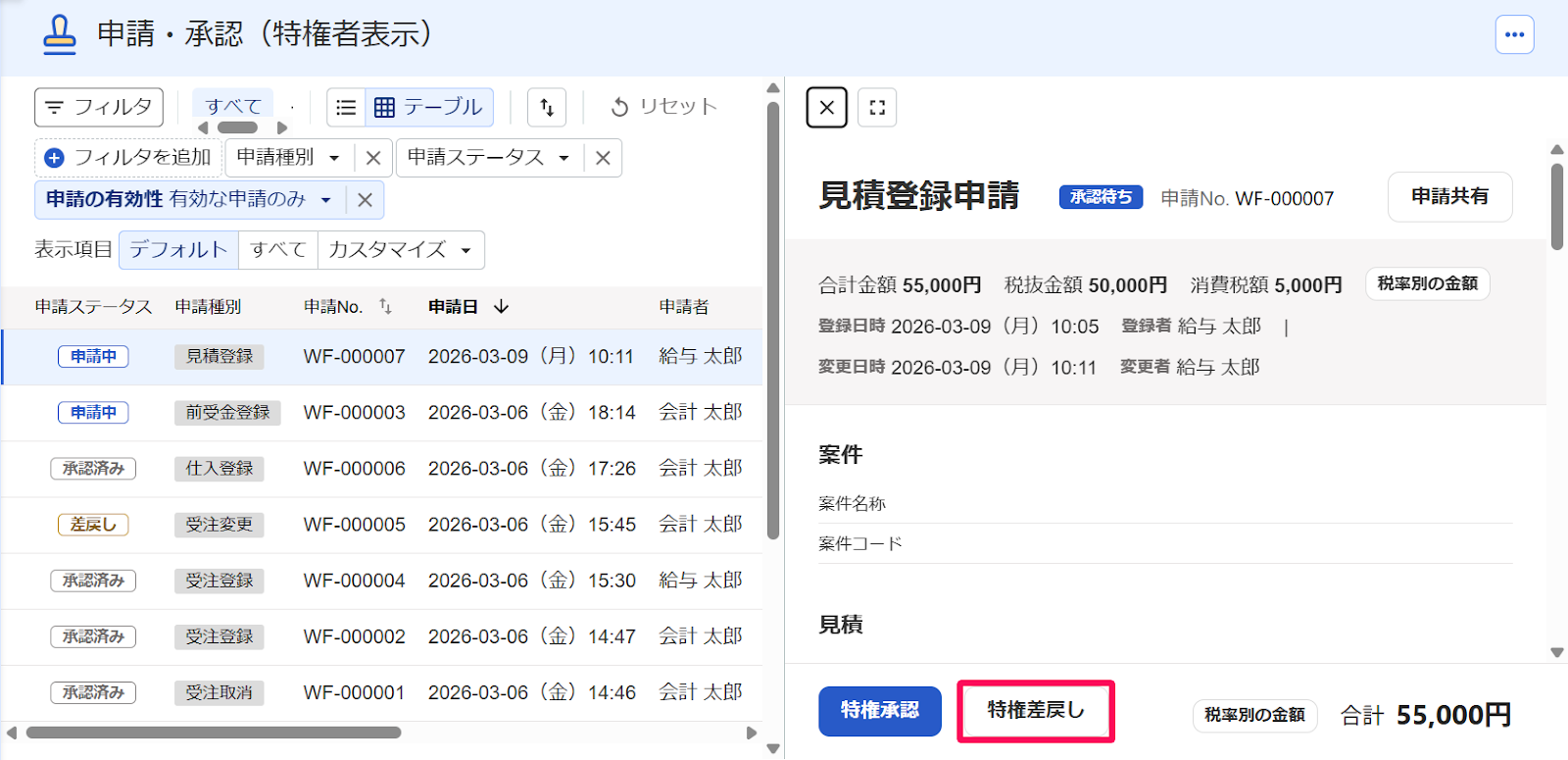Open the フィルタ filter button
Viewport: 1568px width, 760px height.
pos(98,107)
